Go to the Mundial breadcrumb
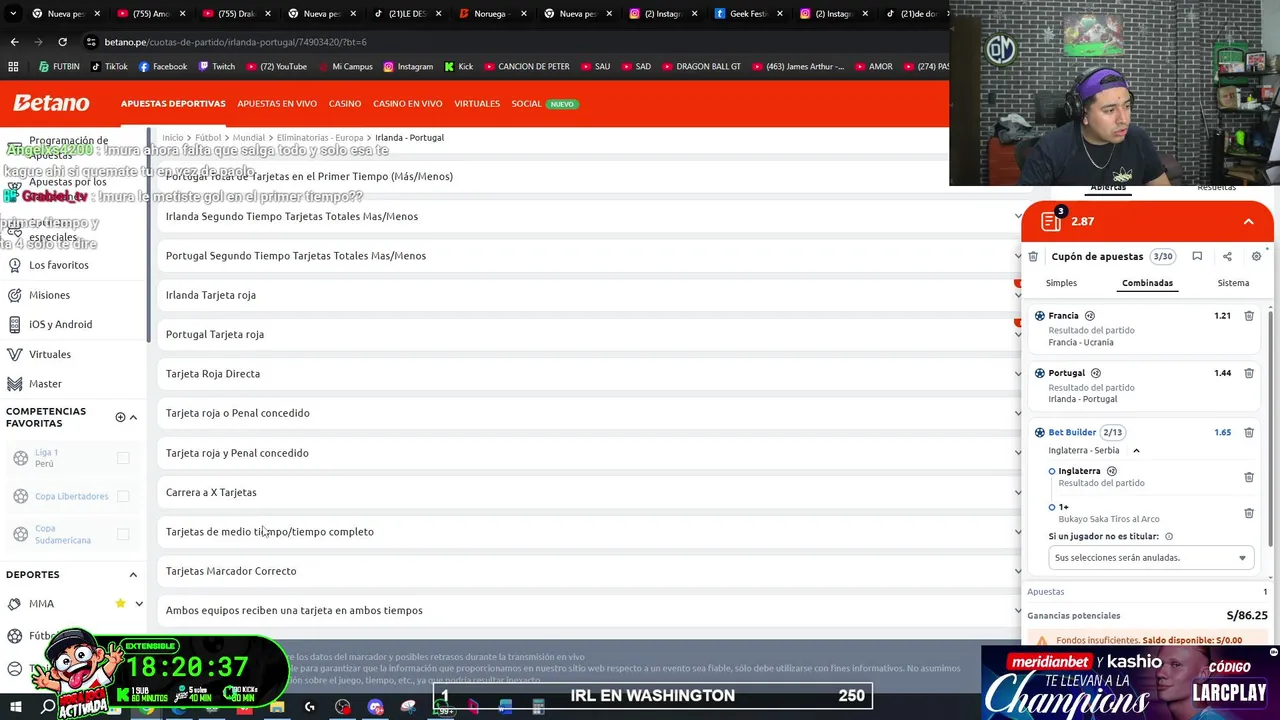This screenshot has width=1280, height=720. point(249,138)
